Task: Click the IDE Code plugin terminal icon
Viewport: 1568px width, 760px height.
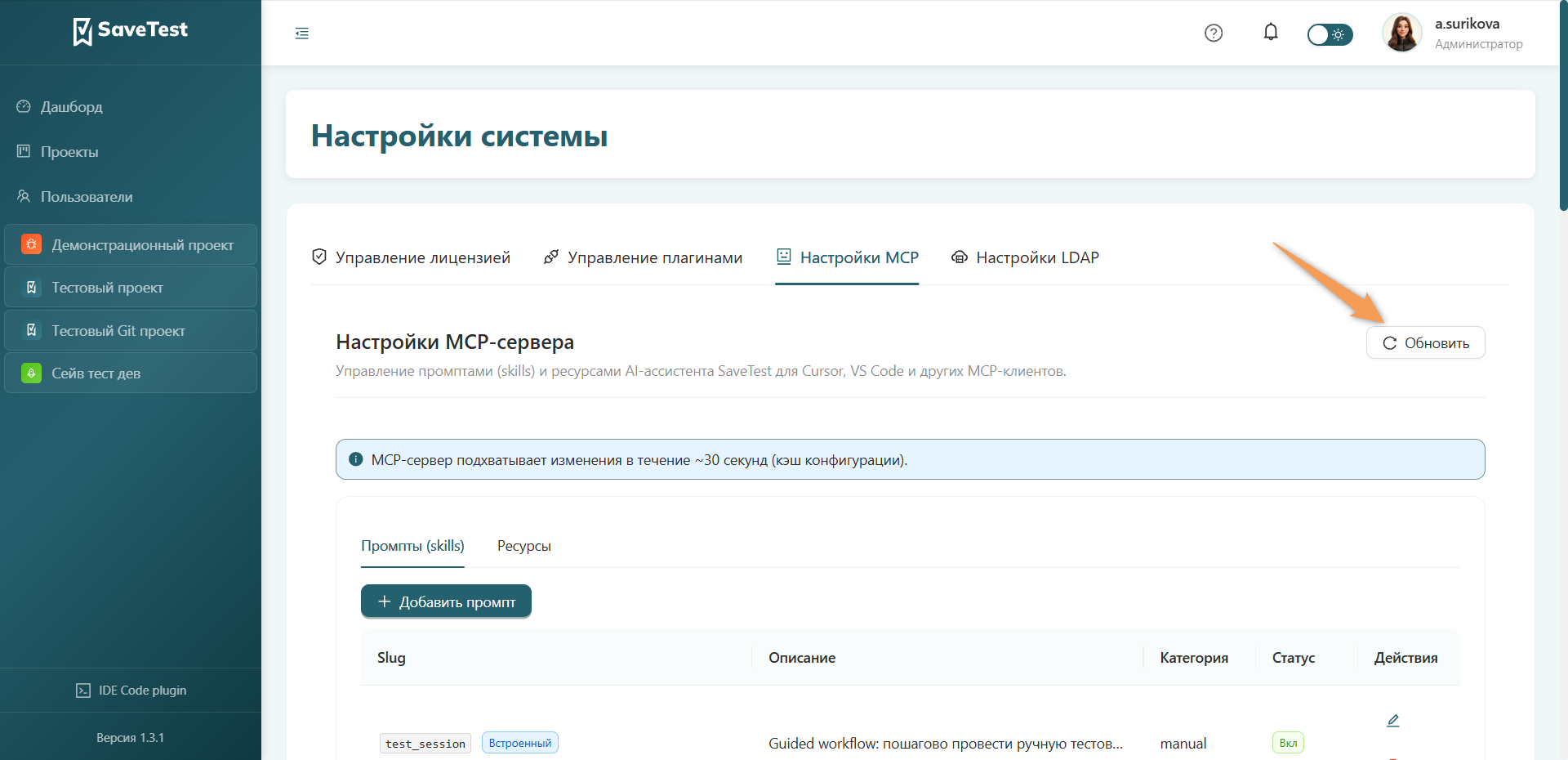Action: (x=83, y=691)
